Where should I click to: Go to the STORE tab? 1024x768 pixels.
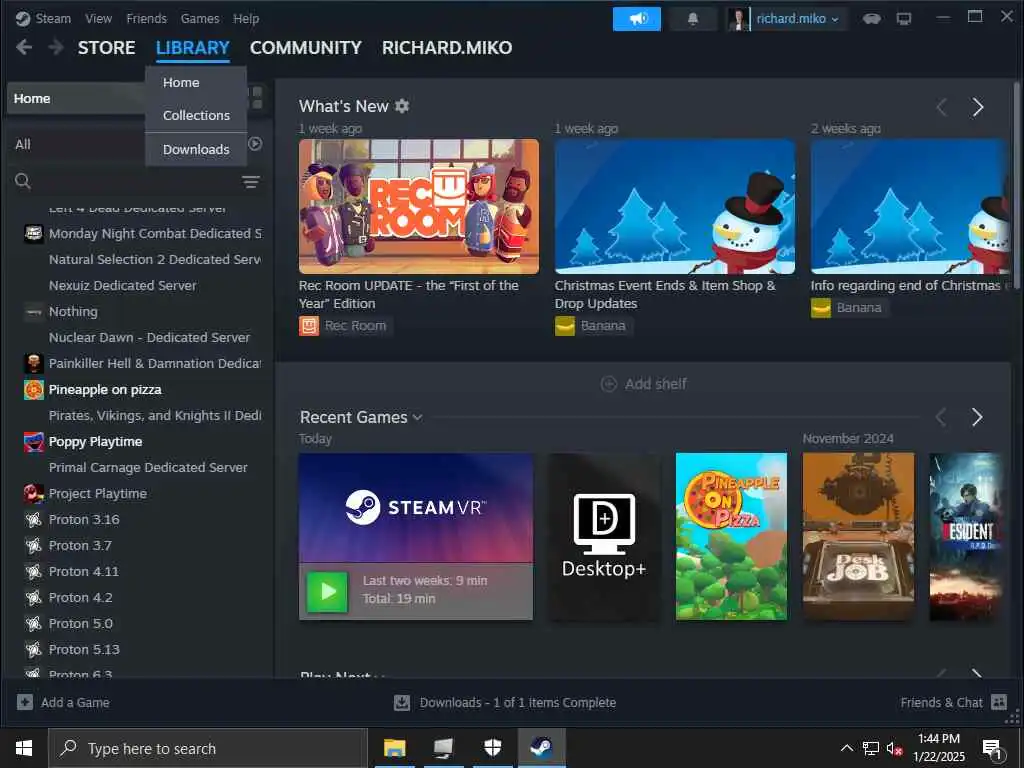click(106, 48)
